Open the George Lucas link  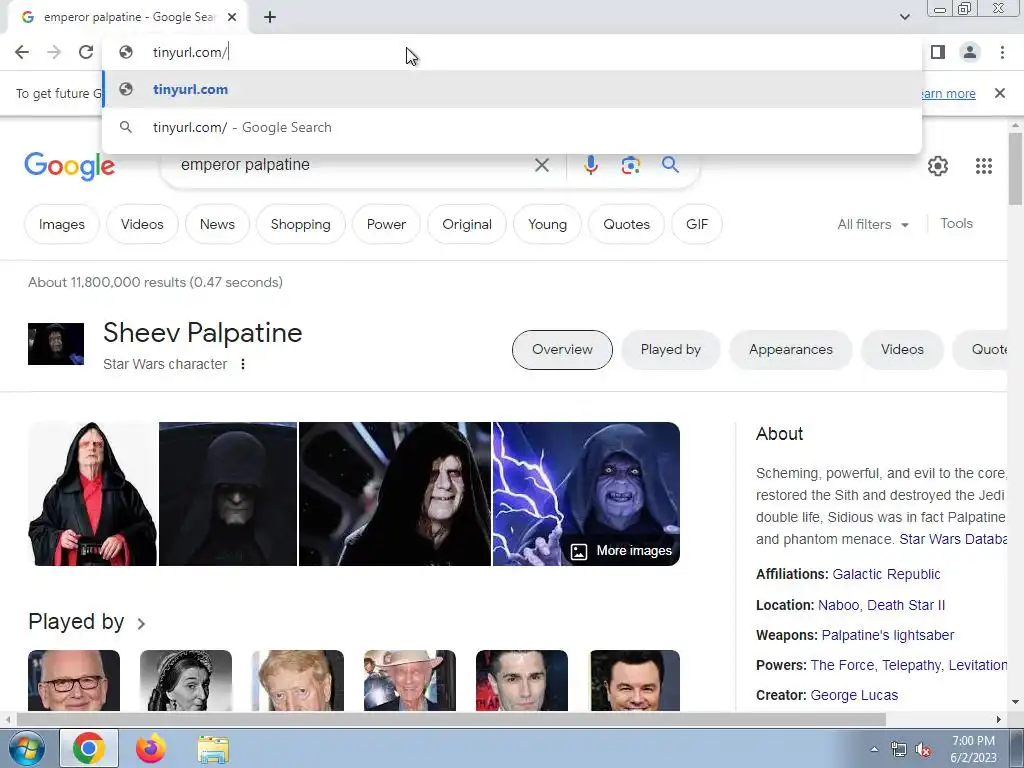[854, 695]
